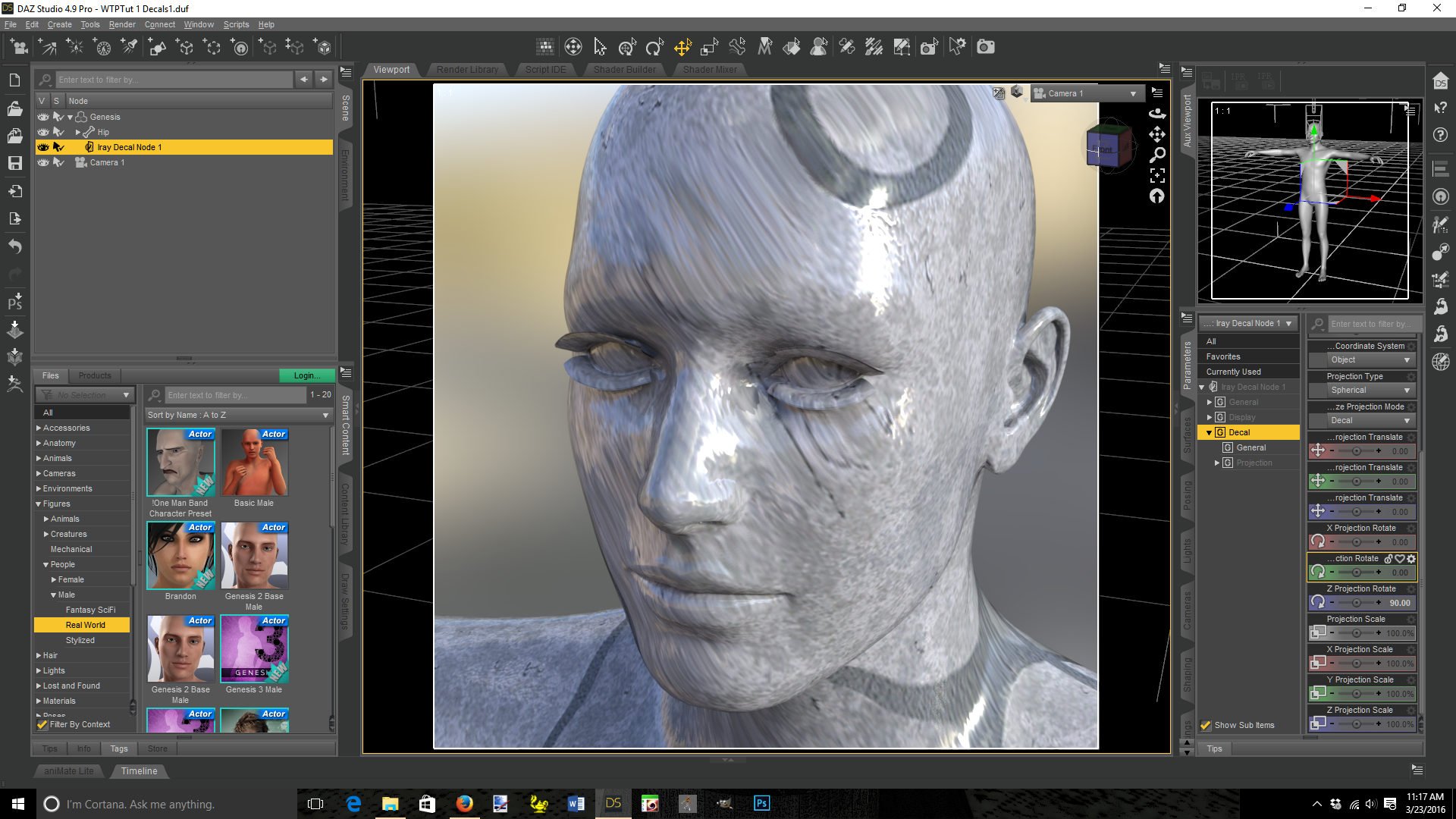This screenshot has height=819, width=1456.
Task: Click the help question mark icon
Action: tap(1441, 135)
